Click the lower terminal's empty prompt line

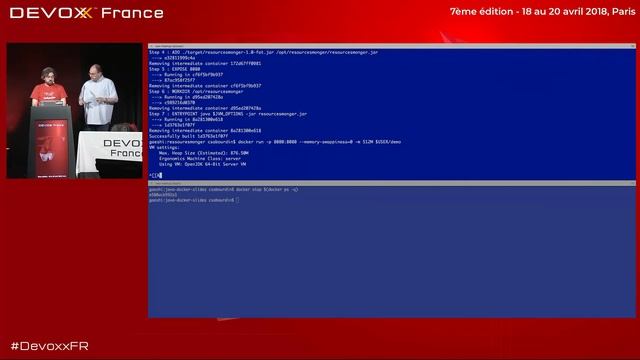click(x=194, y=200)
